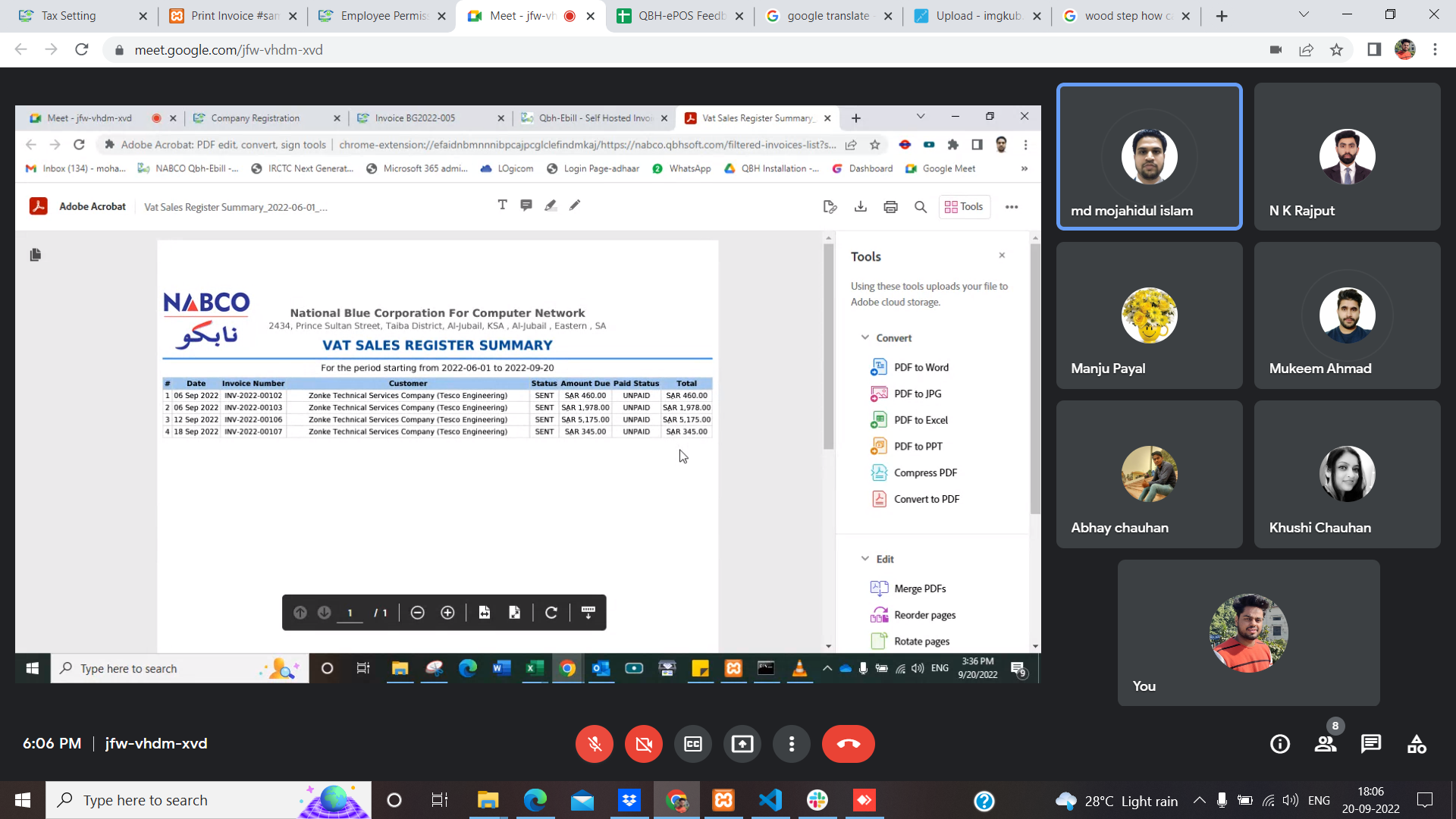Collapse the Convert section
Image resolution: width=1456 pixels, height=819 pixels.
tap(865, 337)
